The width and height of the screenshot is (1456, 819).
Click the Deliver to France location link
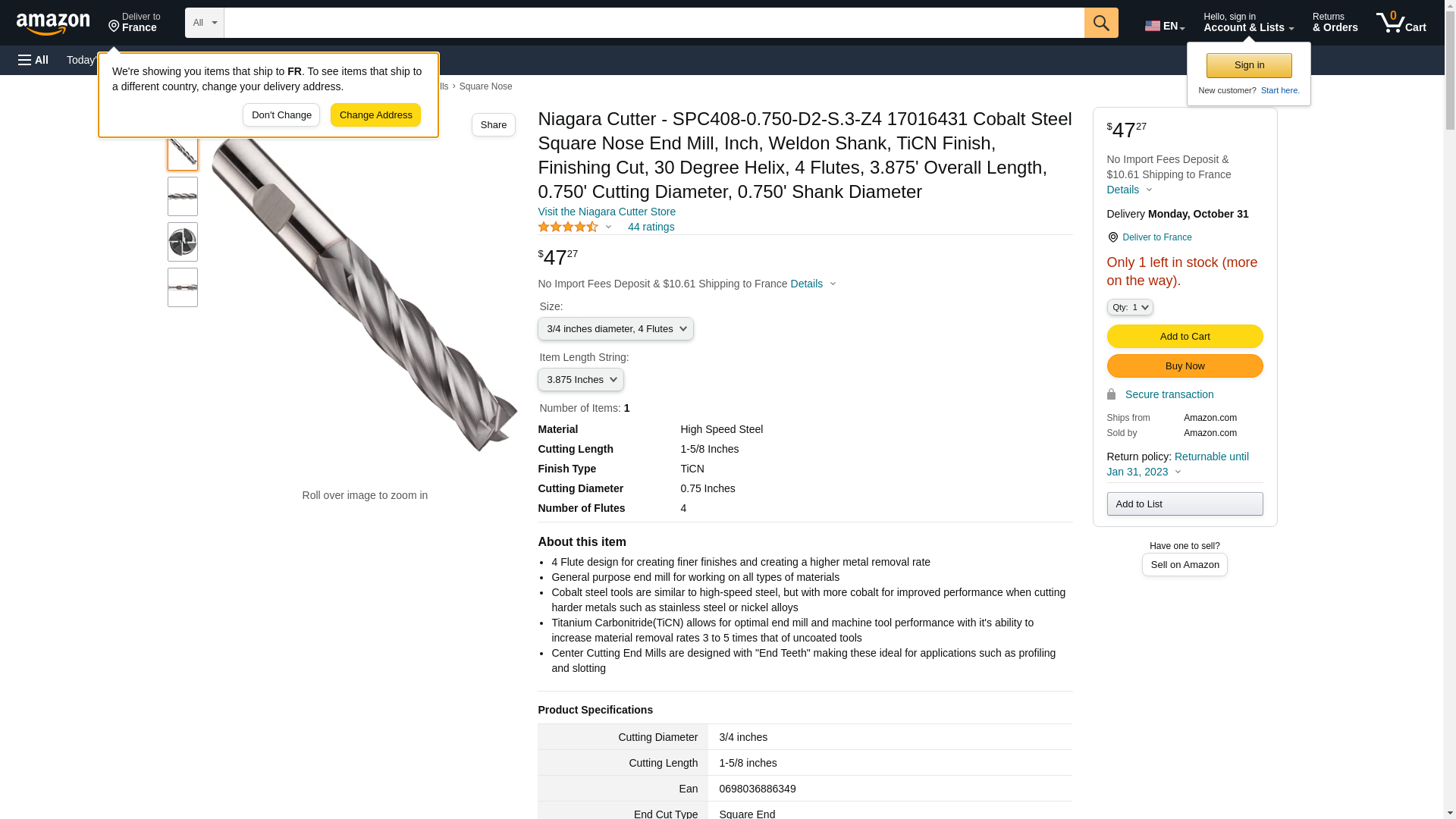1156,237
